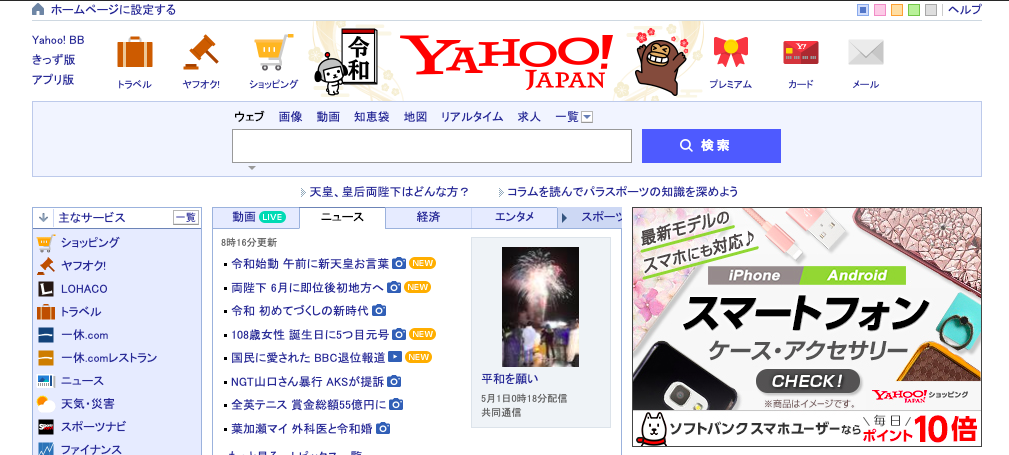
Task: Switch to the エンタメ tab
Action: point(514,218)
